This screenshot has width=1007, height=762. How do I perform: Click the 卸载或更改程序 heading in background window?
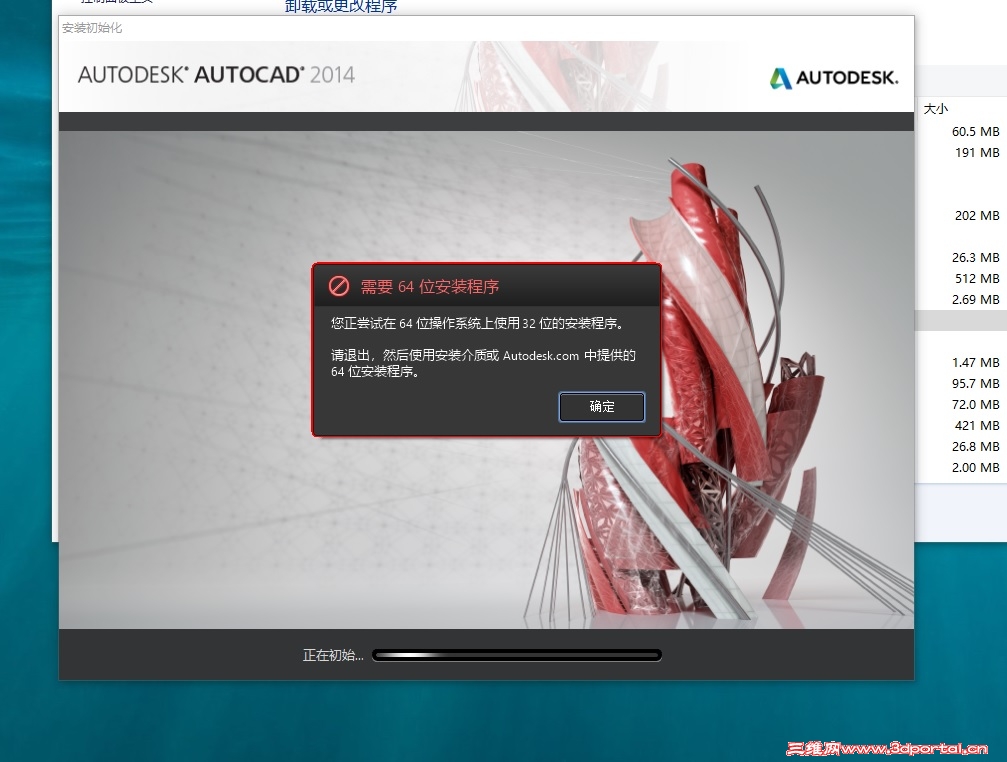[341, 6]
